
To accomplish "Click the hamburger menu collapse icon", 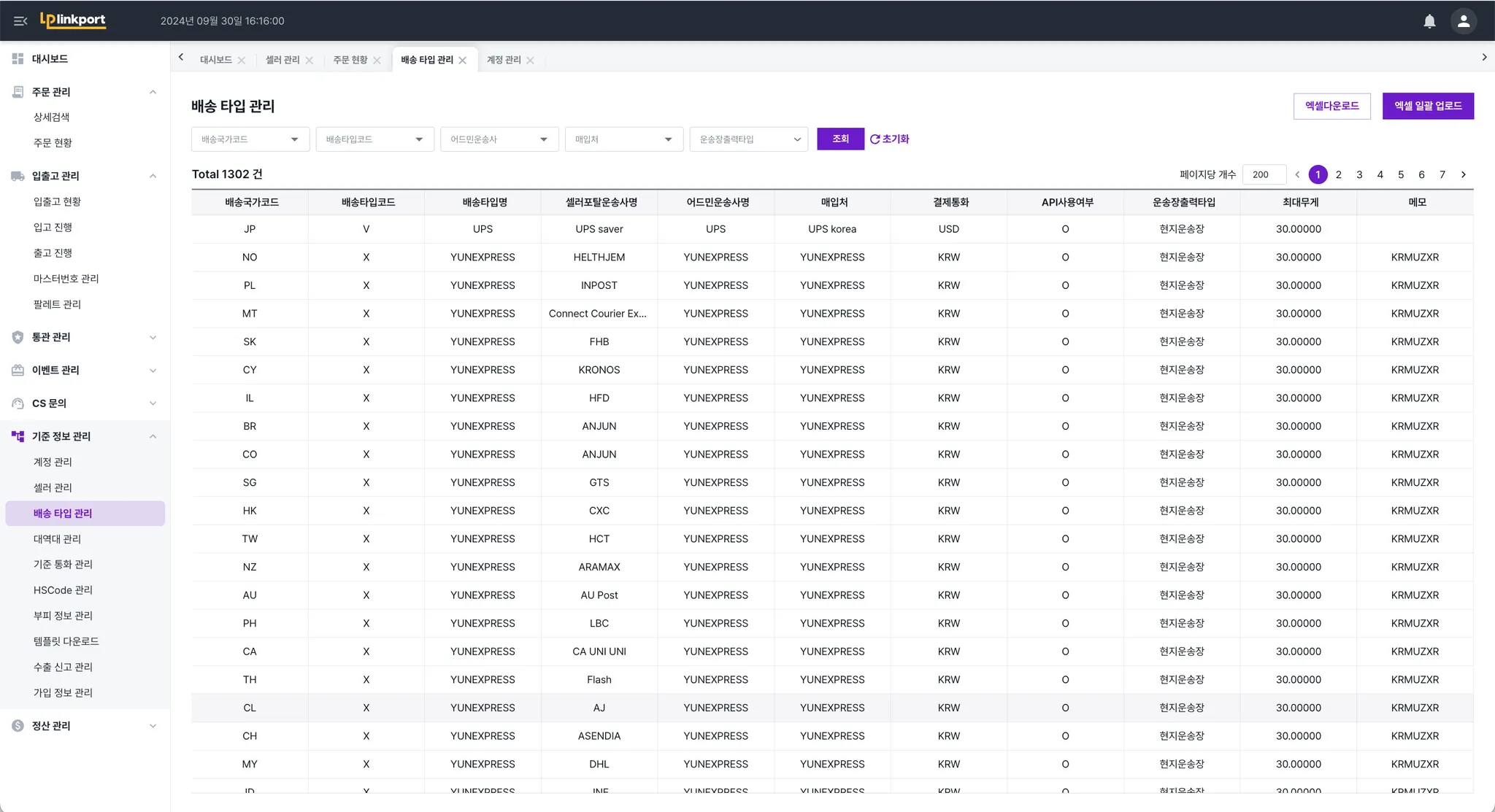I will [x=20, y=21].
